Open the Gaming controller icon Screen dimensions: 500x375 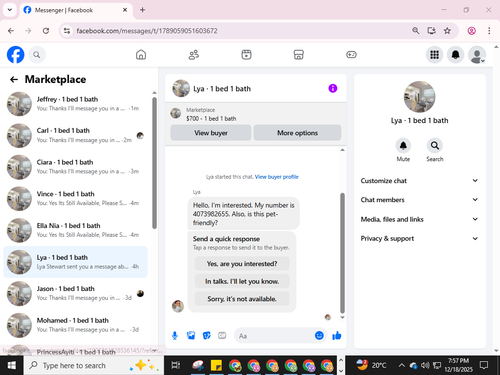point(351,55)
